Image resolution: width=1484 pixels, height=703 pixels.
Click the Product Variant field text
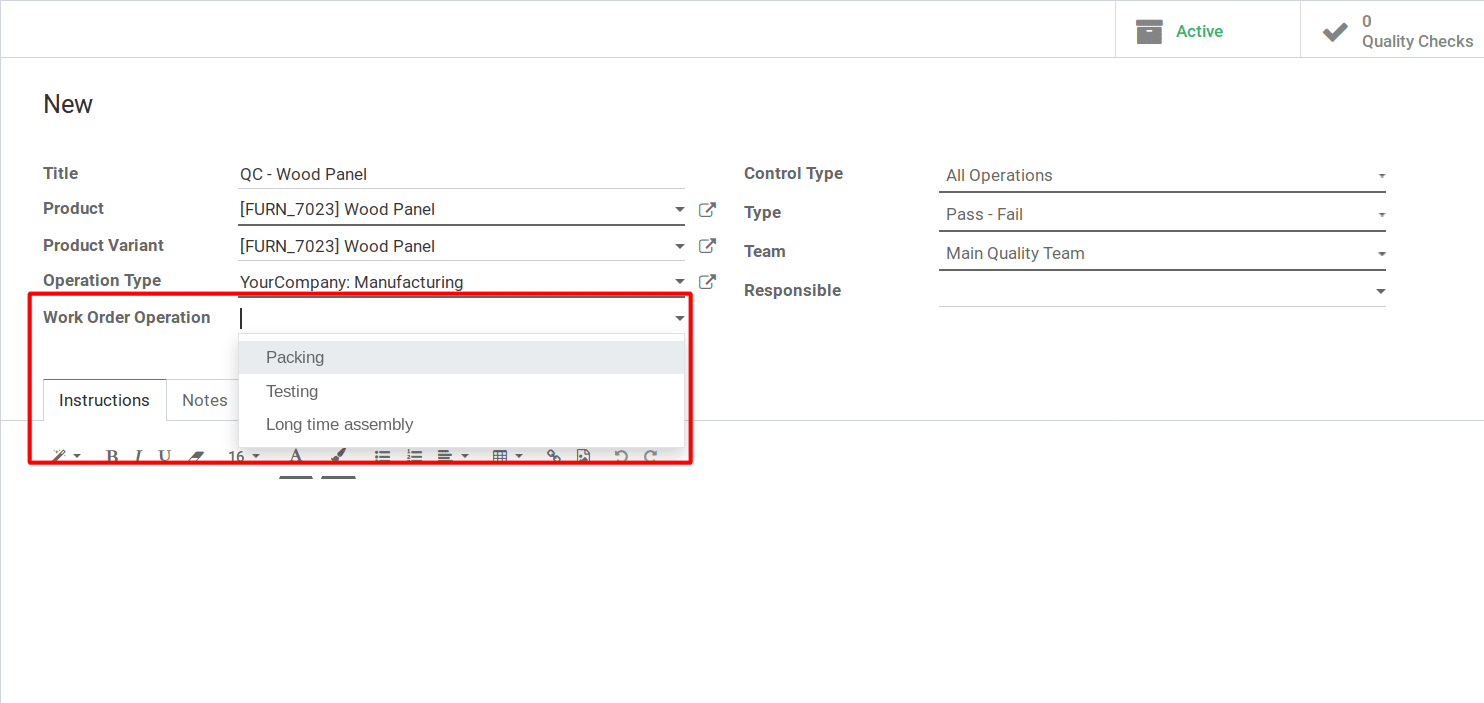[337, 246]
